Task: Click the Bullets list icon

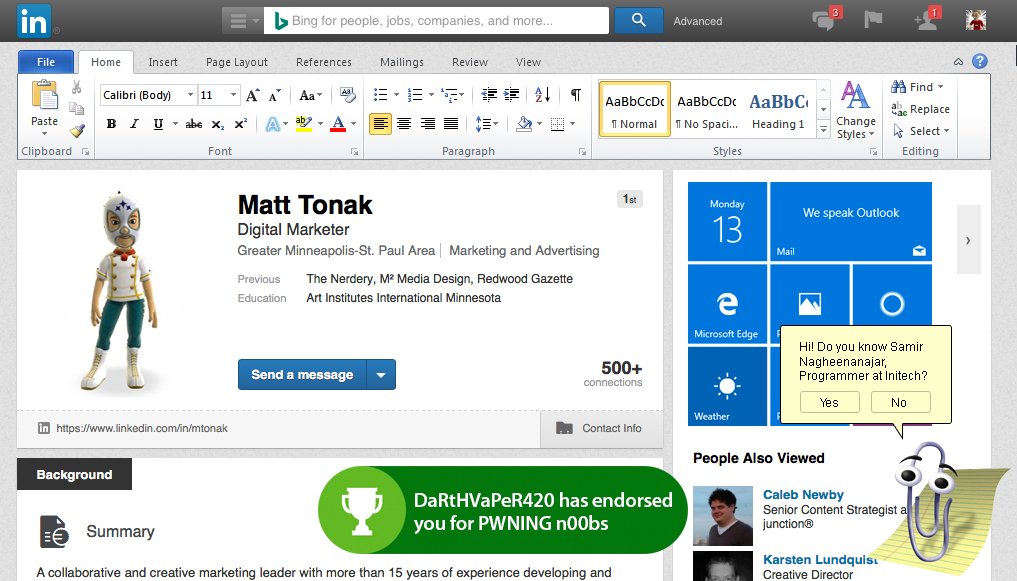Action: point(381,95)
